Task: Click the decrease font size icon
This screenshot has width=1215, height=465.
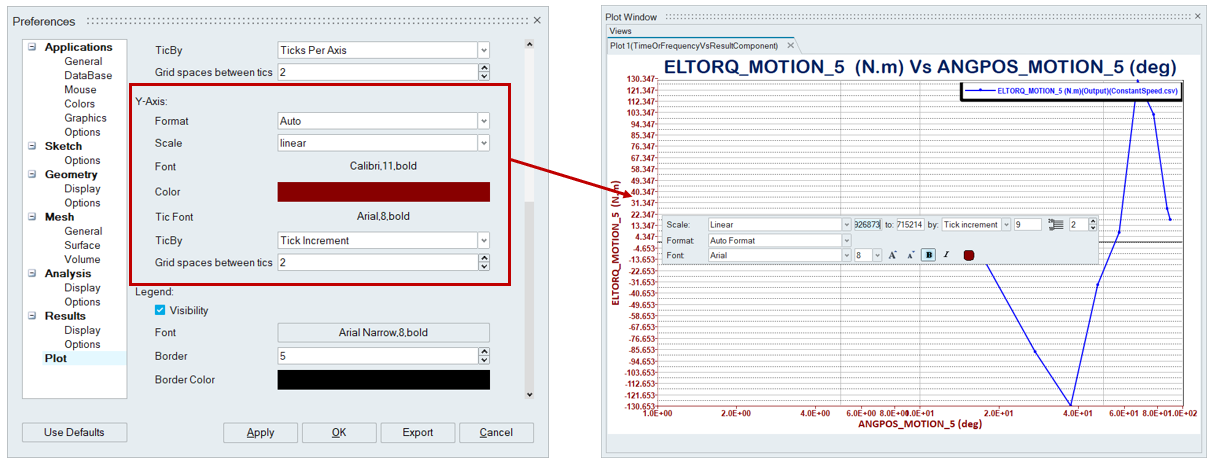Action: 911,255
